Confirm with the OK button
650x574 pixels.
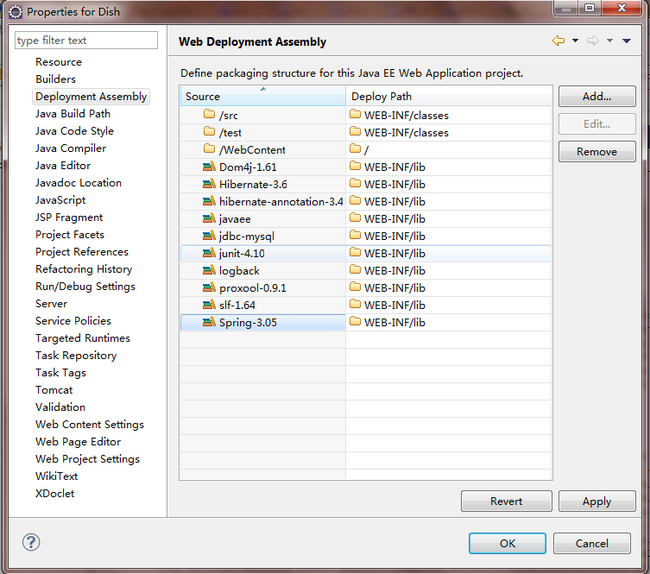[x=507, y=543]
